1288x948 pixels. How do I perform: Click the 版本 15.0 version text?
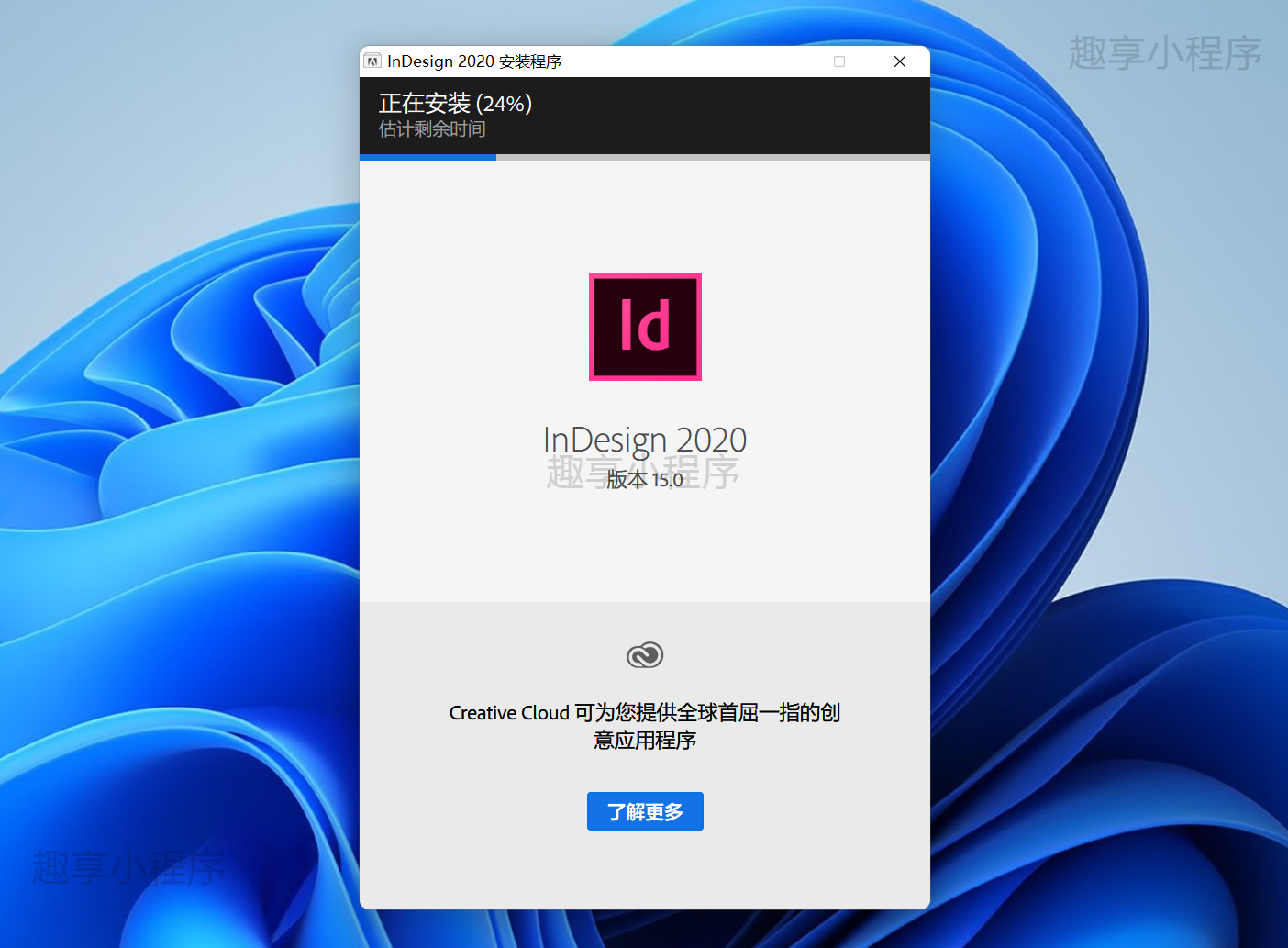(x=645, y=480)
